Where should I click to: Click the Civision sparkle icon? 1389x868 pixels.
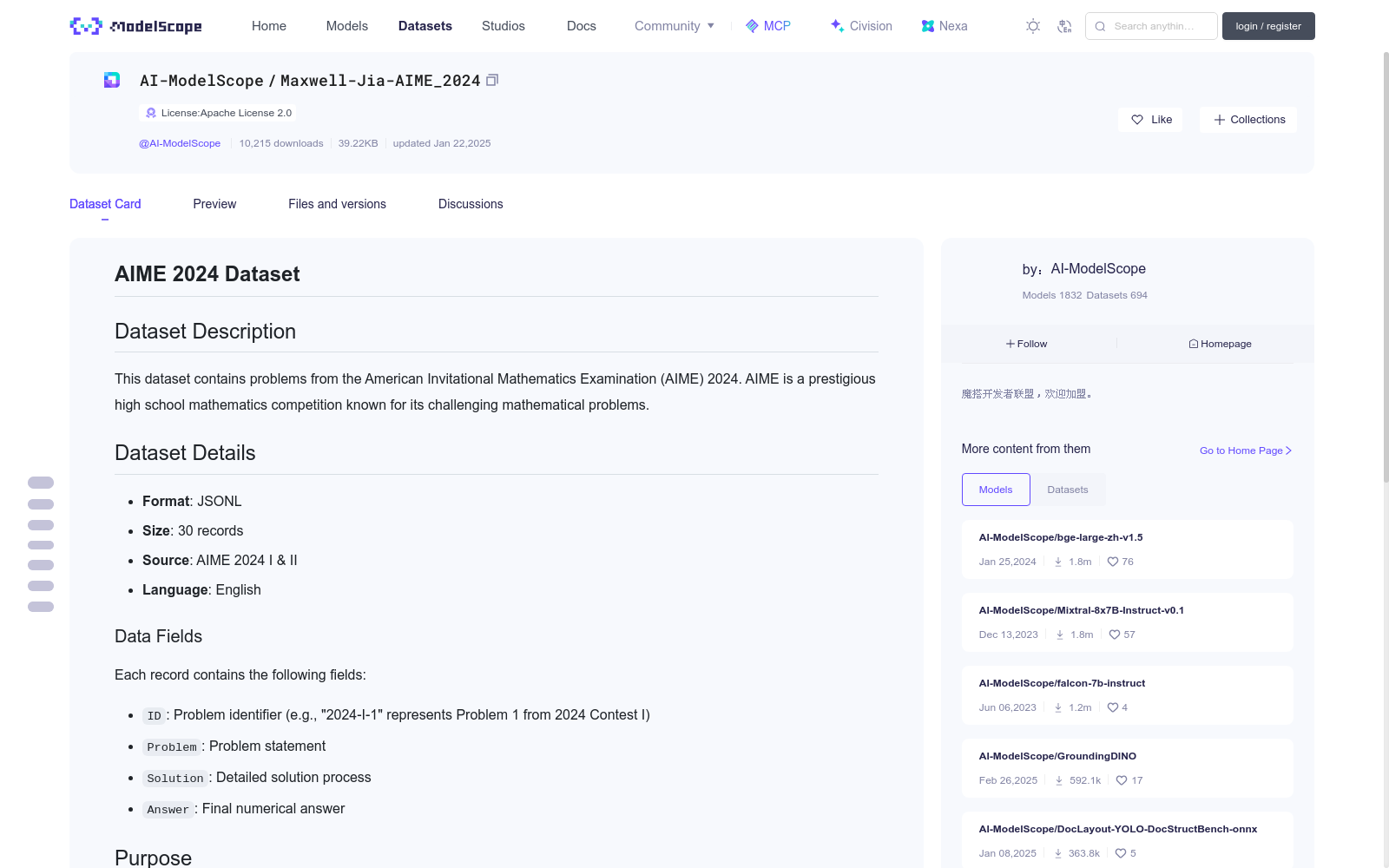click(x=837, y=26)
